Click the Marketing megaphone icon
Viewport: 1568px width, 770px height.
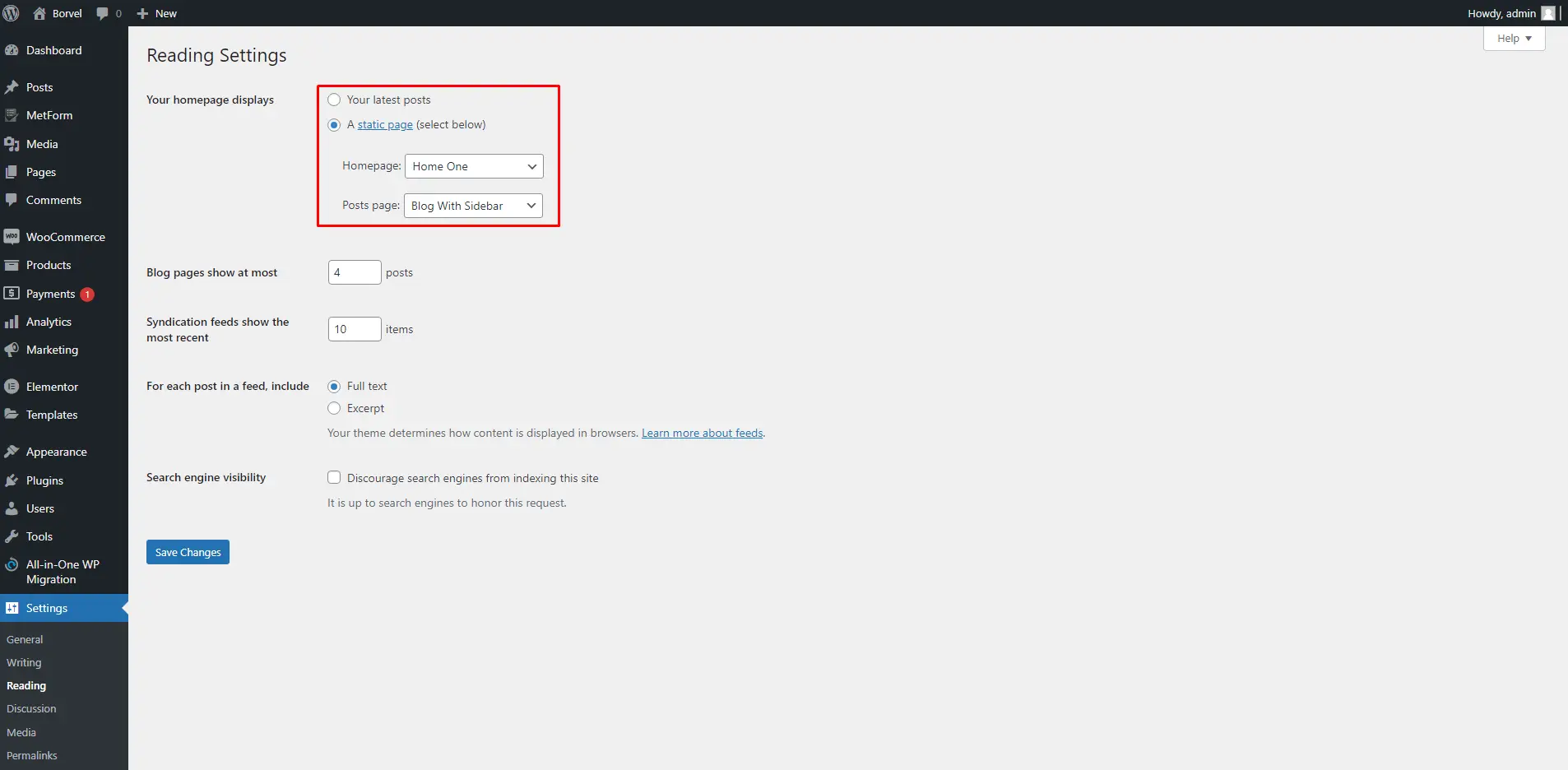click(x=12, y=350)
